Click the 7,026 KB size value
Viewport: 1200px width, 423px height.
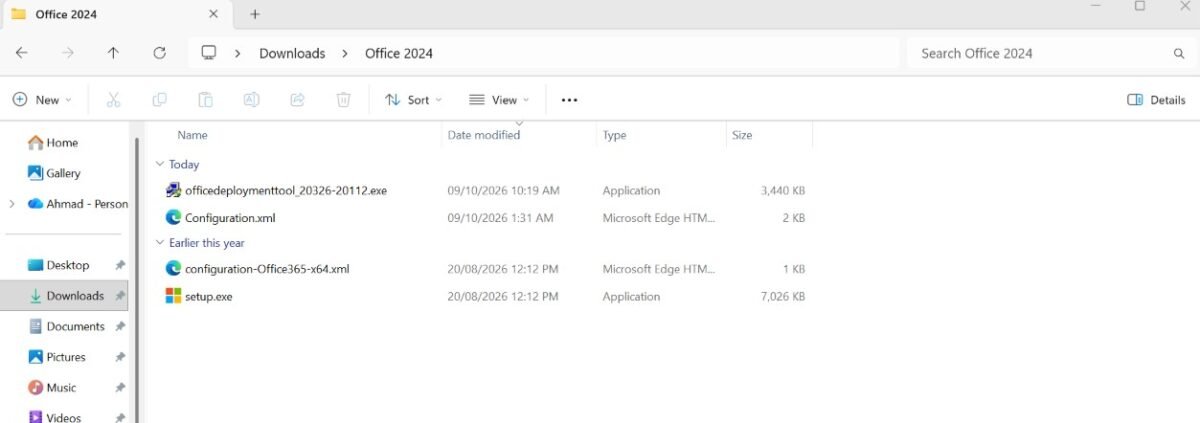783,296
